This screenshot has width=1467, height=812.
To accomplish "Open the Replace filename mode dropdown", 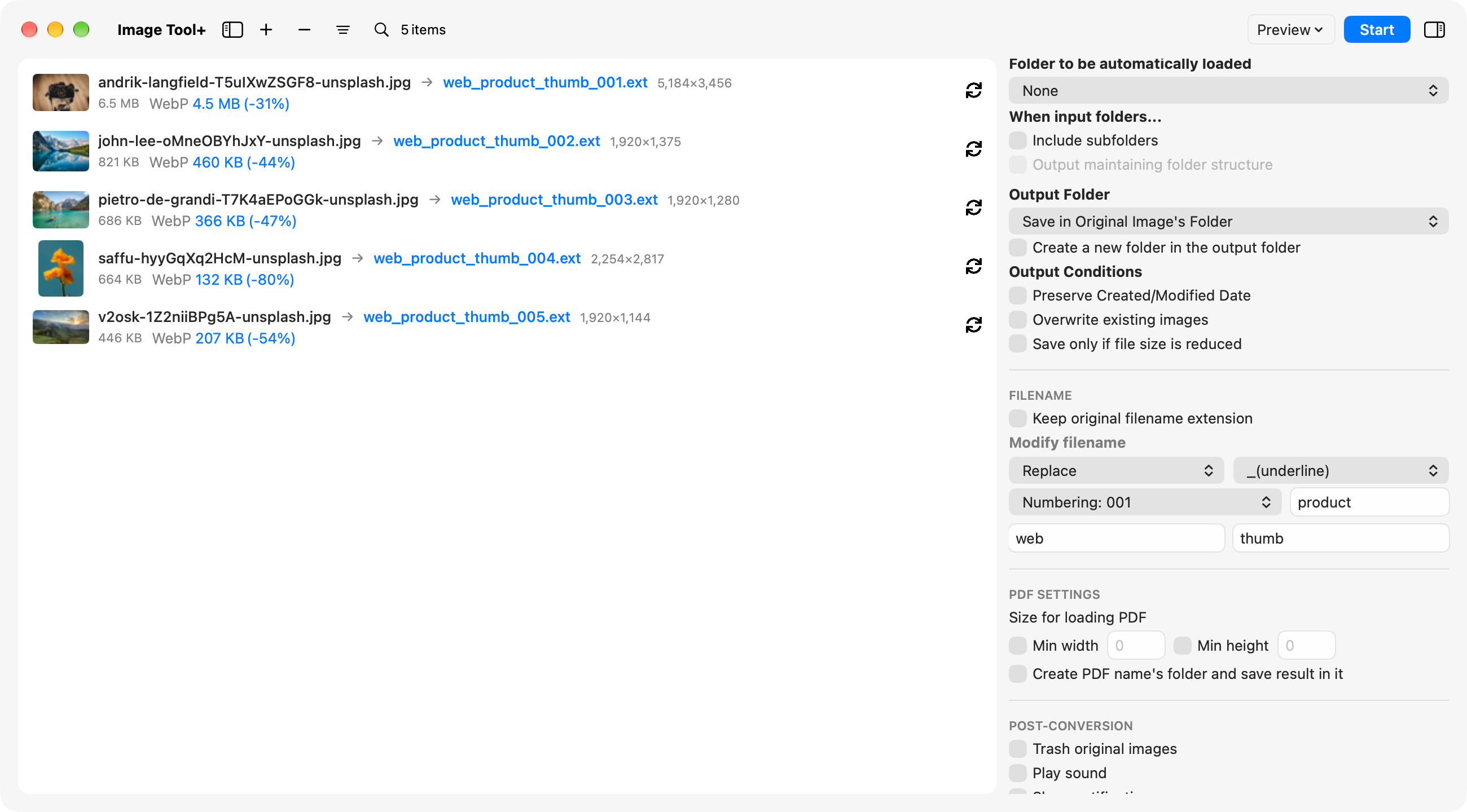I will 1116,471.
